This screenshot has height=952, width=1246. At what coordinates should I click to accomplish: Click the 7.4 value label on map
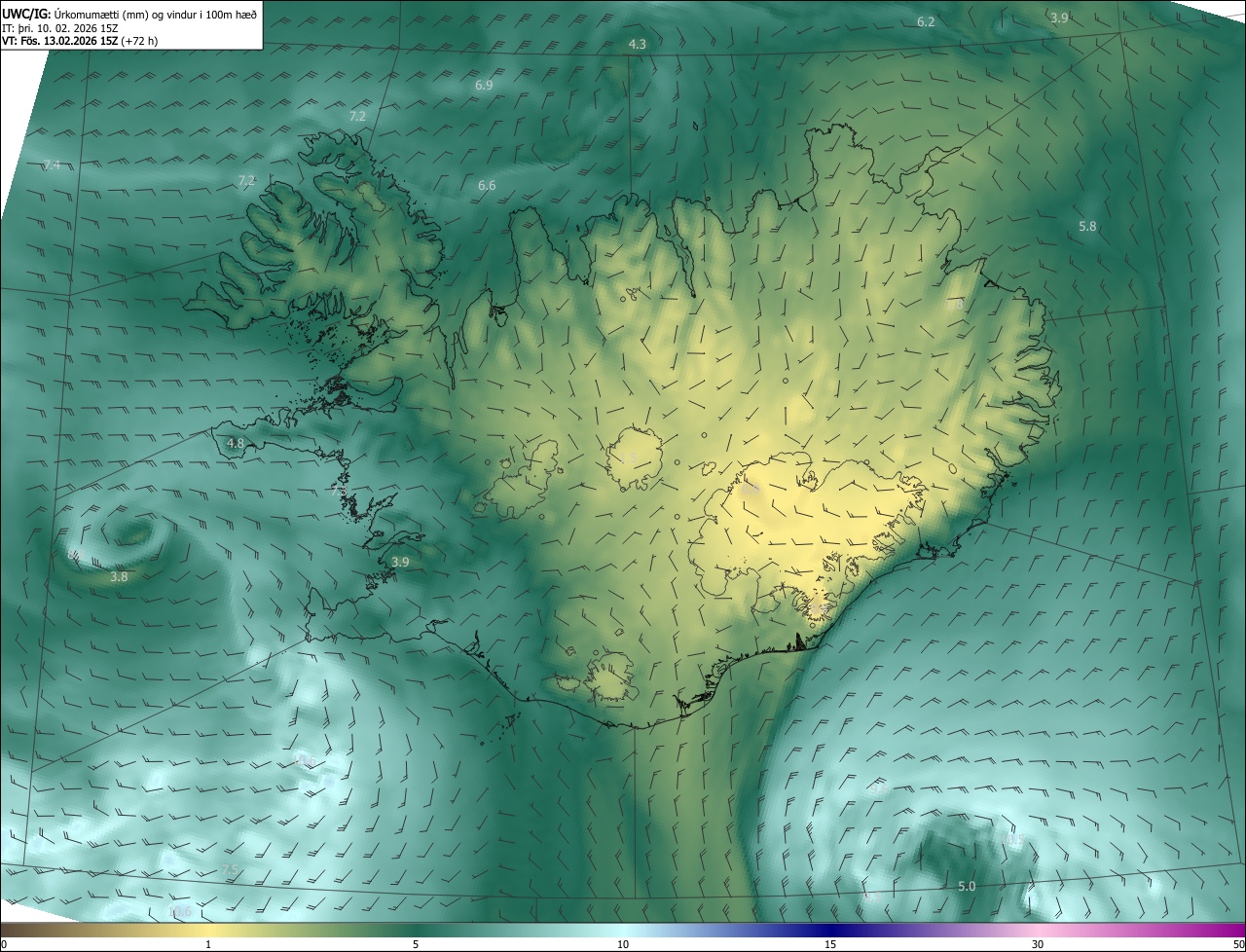coord(52,165)
